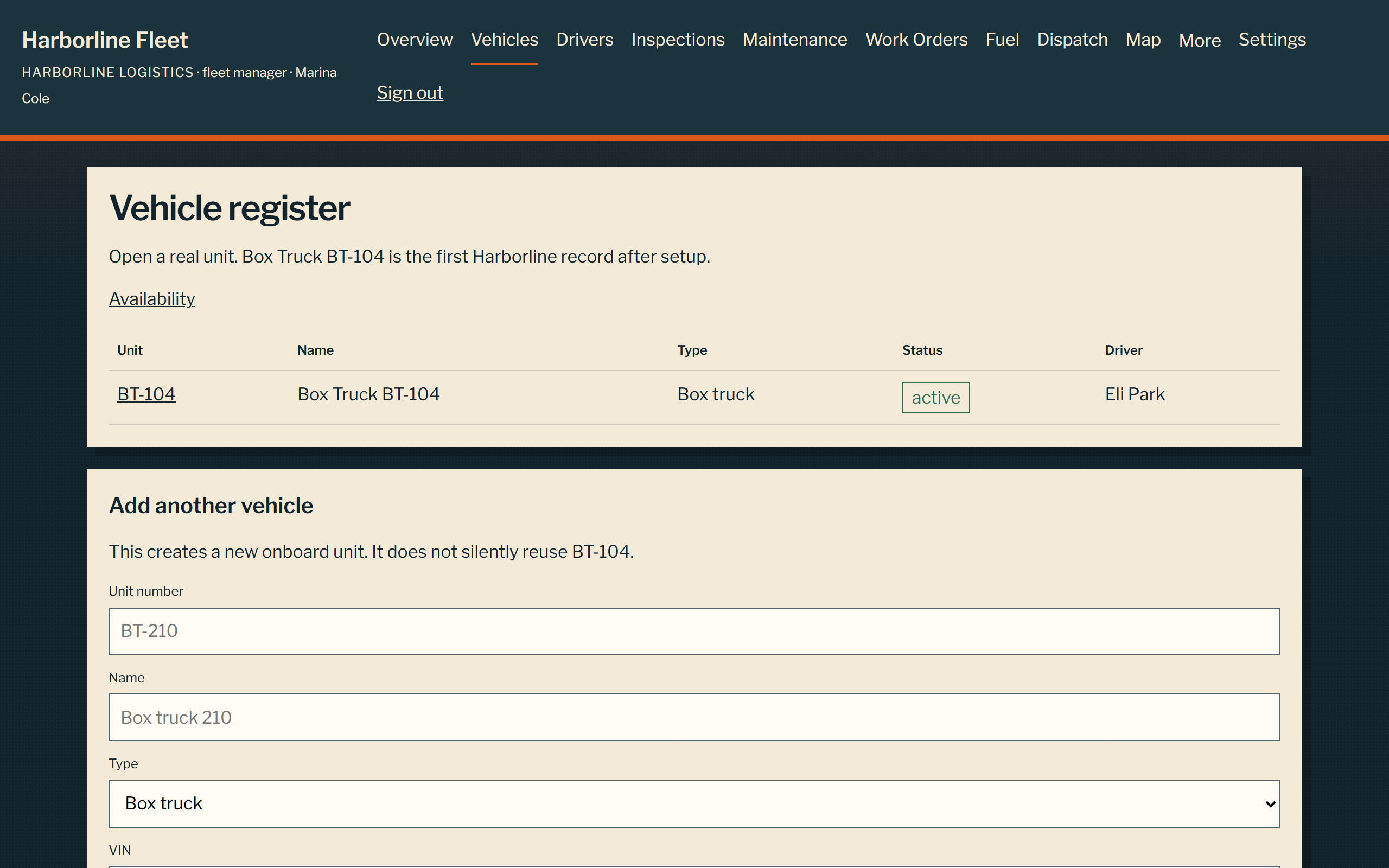Expand the More menu

1200,40
